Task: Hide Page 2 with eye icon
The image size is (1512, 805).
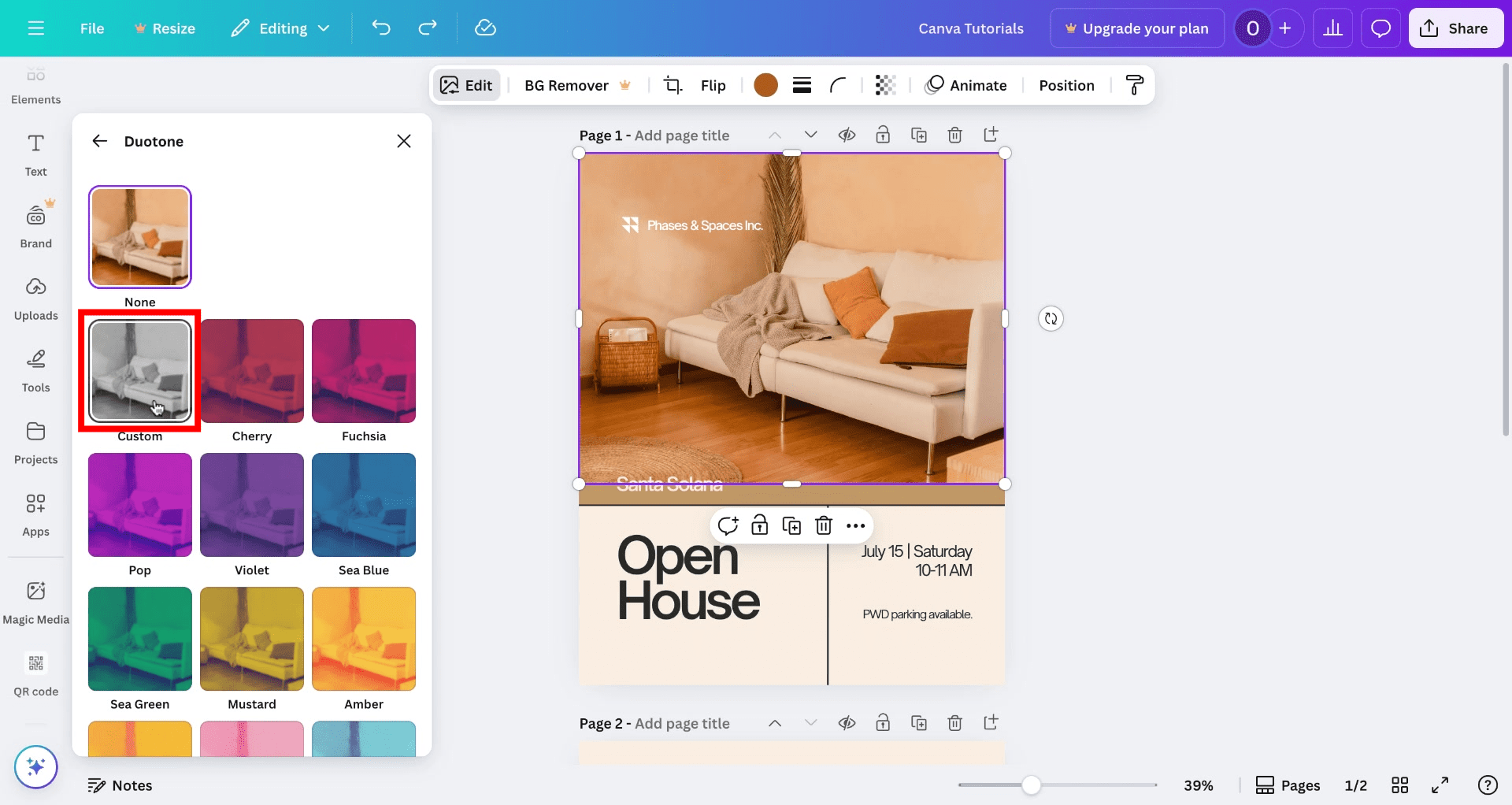Action: [x=847, y=723]
